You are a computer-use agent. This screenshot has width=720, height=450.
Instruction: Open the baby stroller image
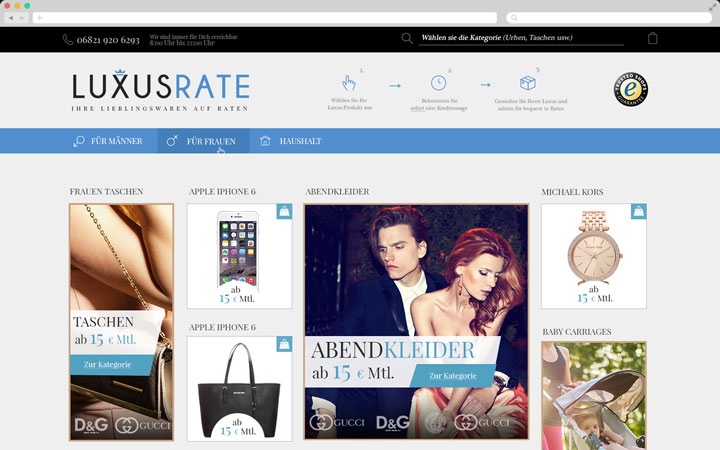click(594, 396)
